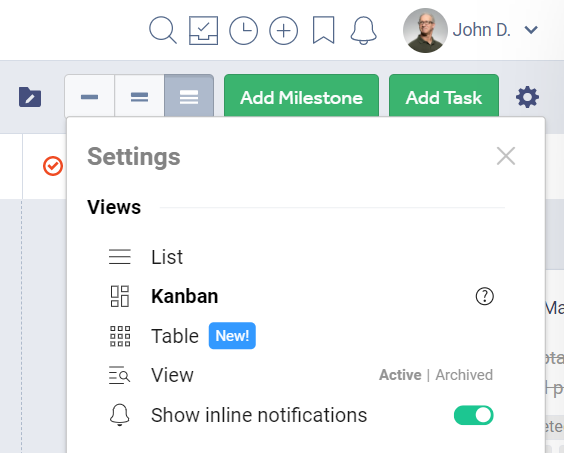
Task: Click the edit folder pencil icon
Action: [30, 97]
